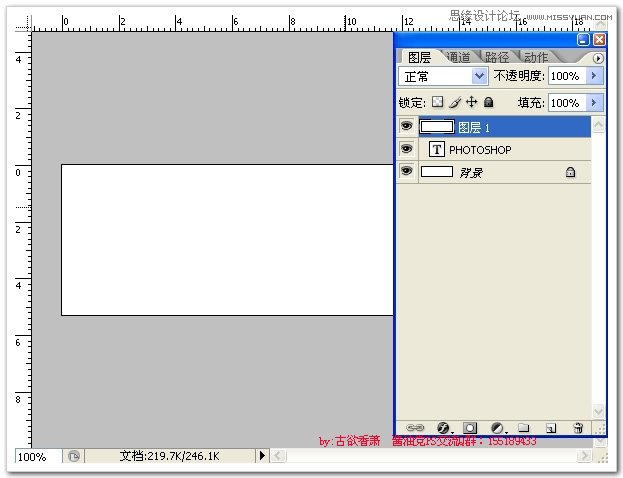Switch to the 通道 channels tab
The height and width of the screenshot is (478, 623).
[459, 58]
